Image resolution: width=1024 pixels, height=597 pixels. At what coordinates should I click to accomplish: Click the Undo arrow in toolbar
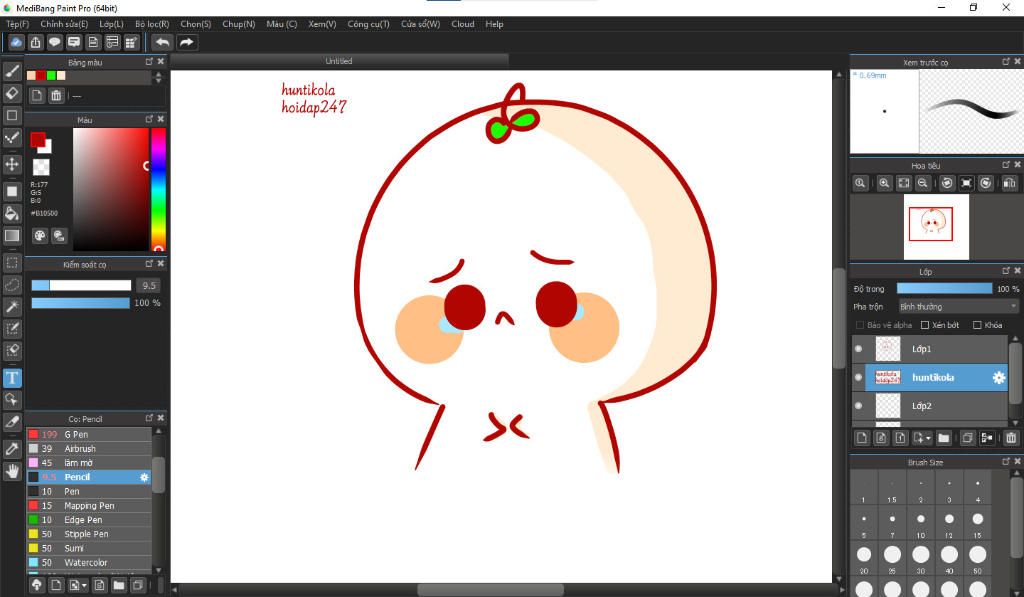click(x=162, y=42)
